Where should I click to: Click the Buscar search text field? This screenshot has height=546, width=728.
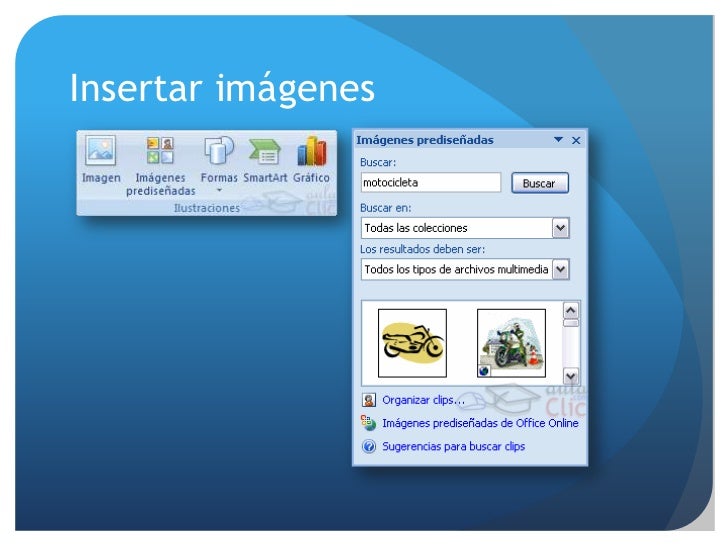[431, 182]
